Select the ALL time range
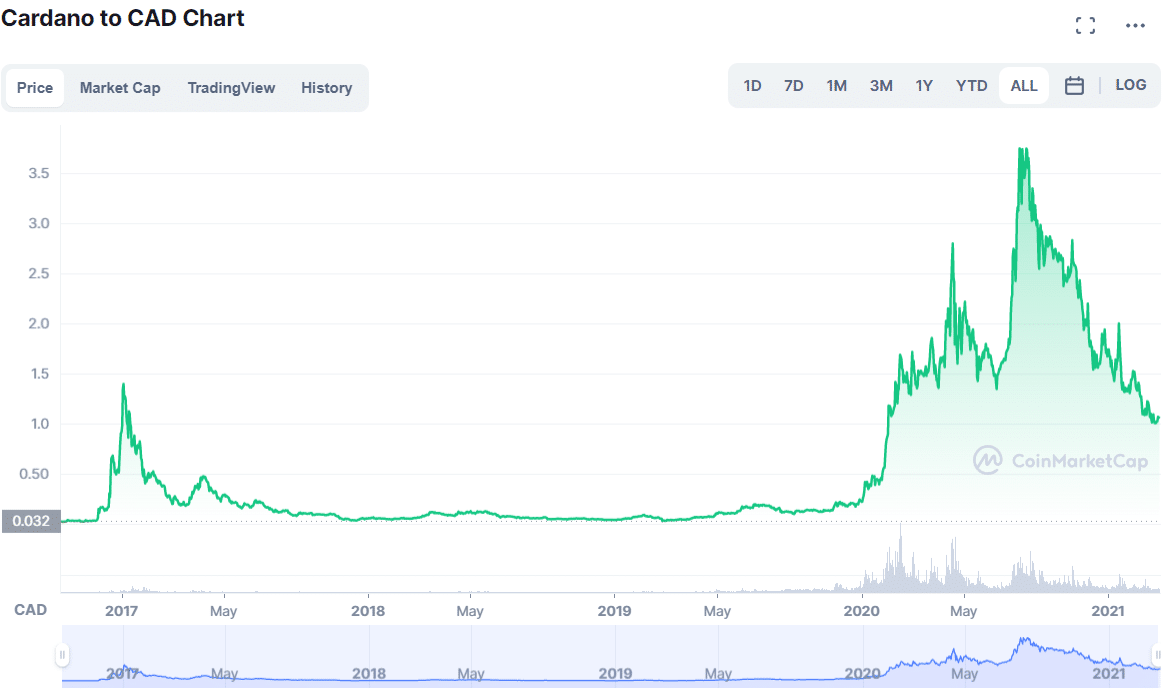This screenshot has width=1167, height=692. [x=1024, y=86]
